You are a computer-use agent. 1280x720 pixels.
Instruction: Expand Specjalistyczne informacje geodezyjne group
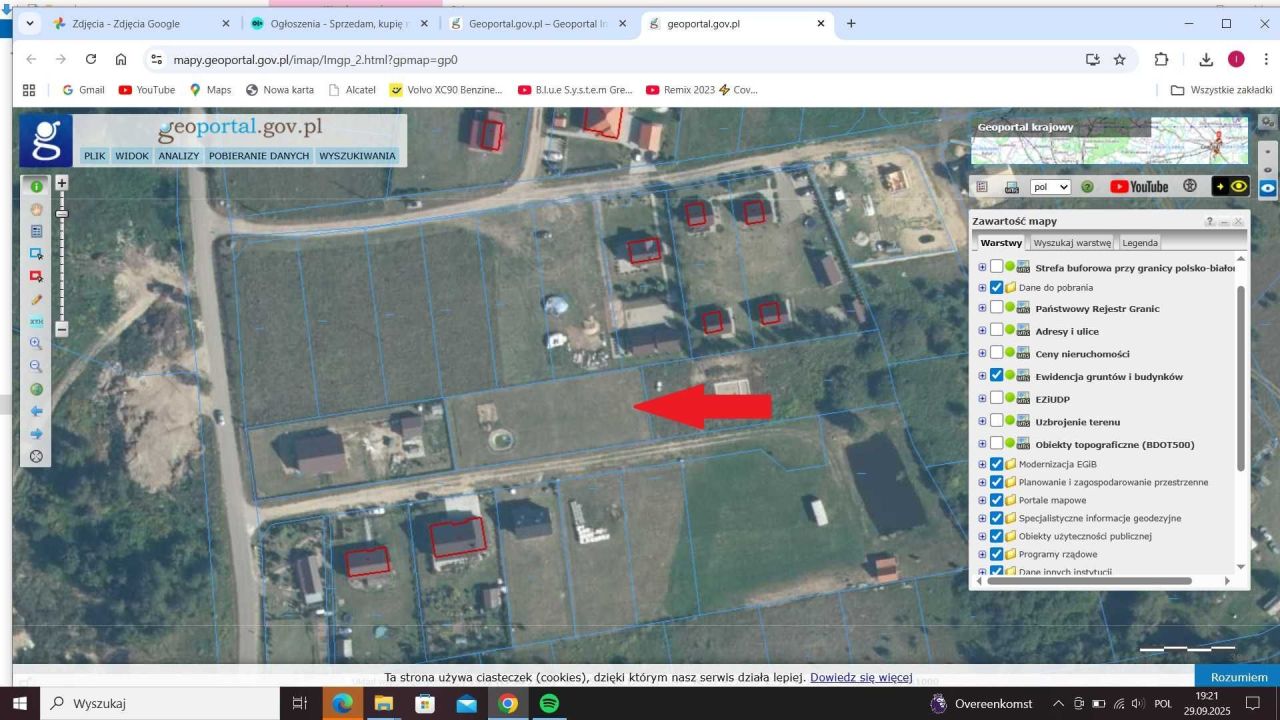982,518
